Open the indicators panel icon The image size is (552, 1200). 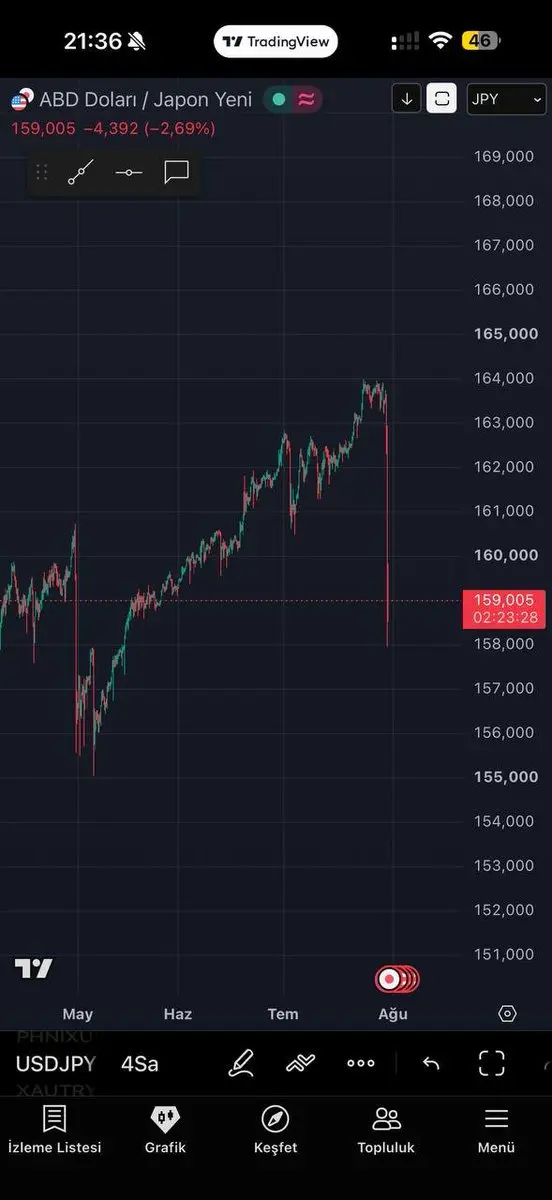click(x=300, y=1063)
